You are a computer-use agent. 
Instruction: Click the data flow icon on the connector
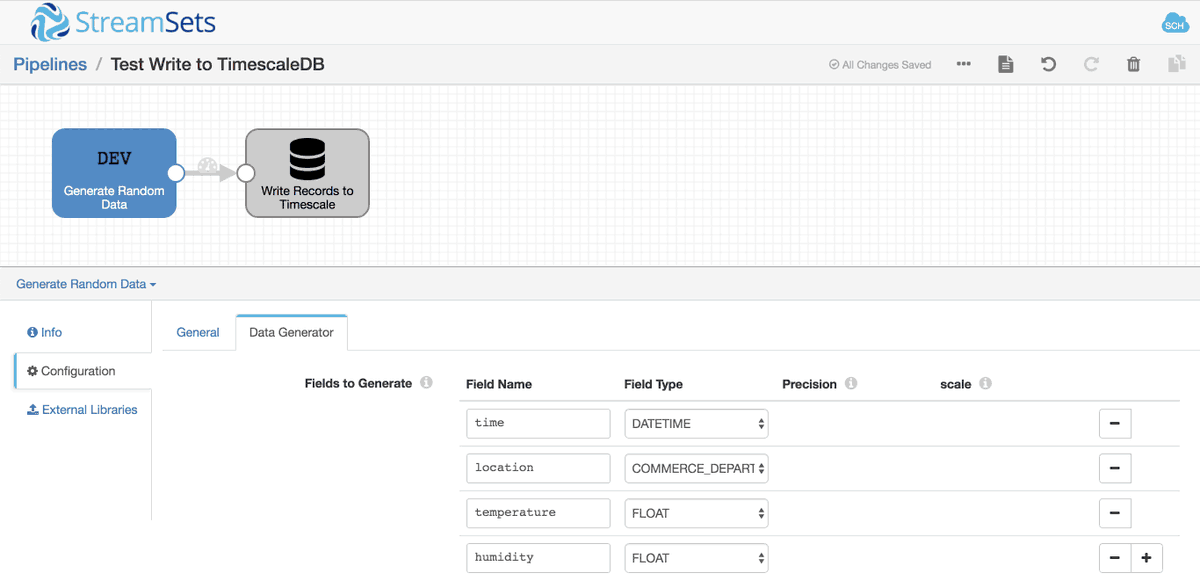(207, 165)
